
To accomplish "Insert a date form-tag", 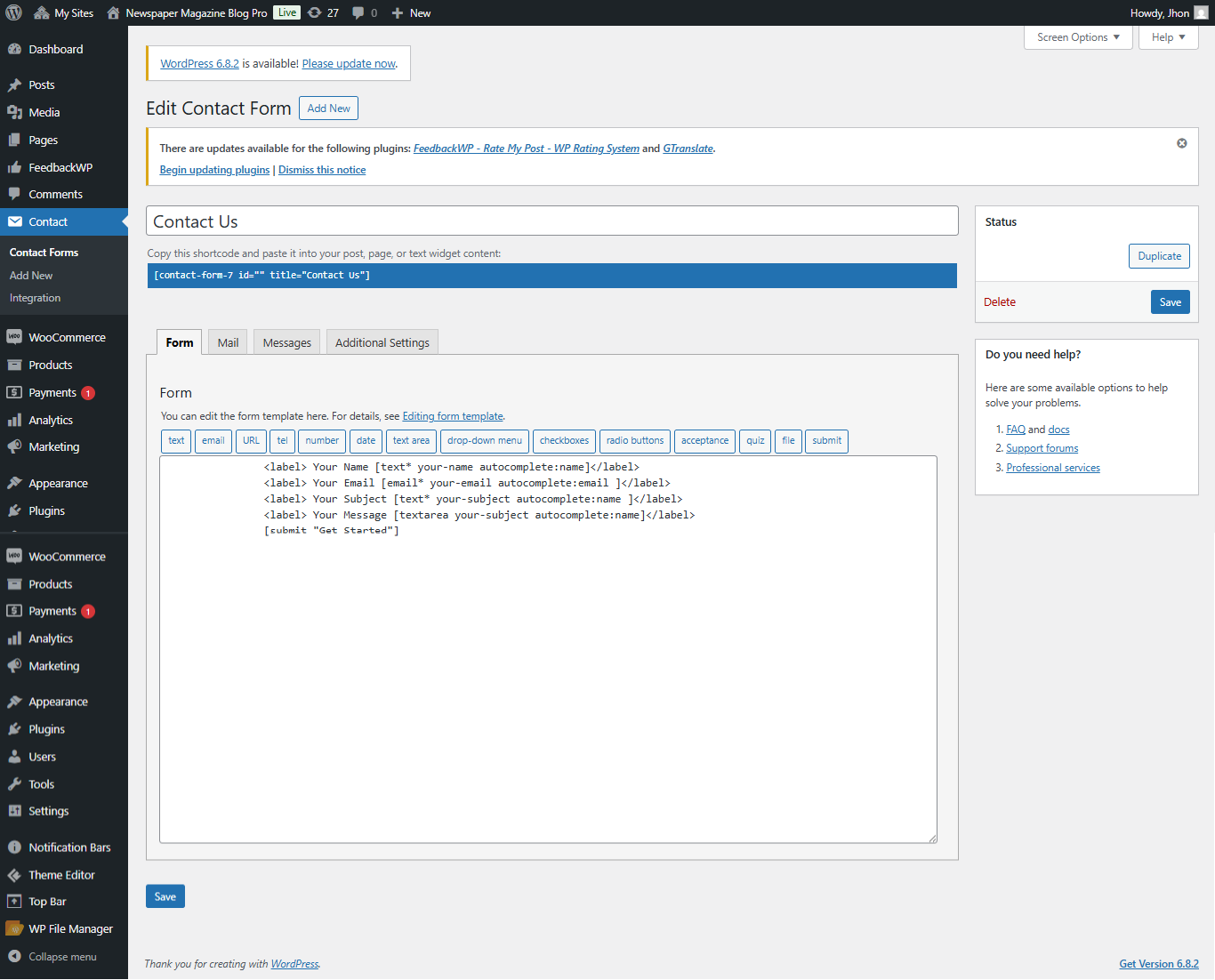I will pyautogui.click(x=366, y=441).
